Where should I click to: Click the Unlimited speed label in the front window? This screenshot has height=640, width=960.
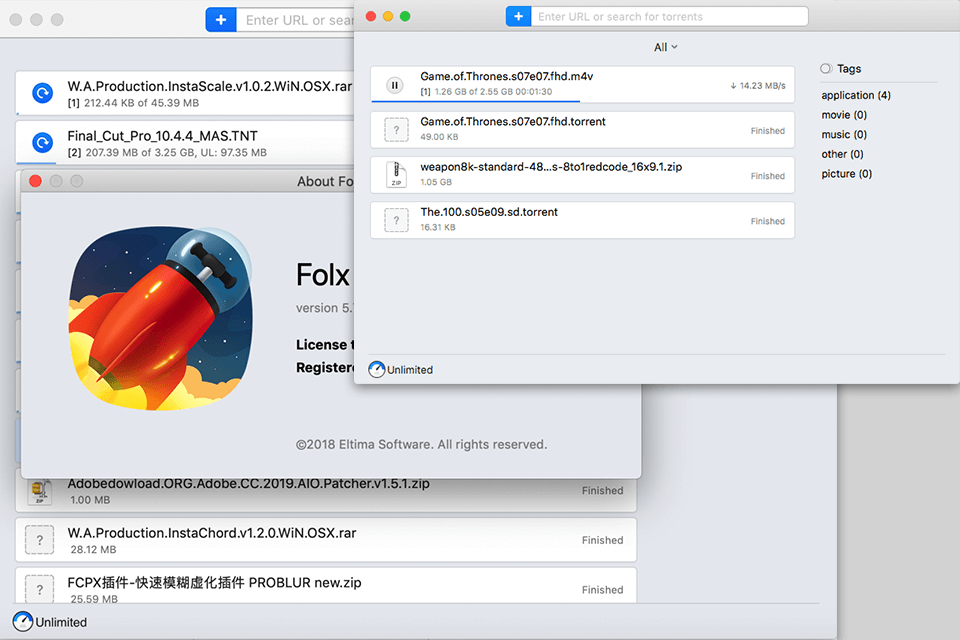coord(410,370)
